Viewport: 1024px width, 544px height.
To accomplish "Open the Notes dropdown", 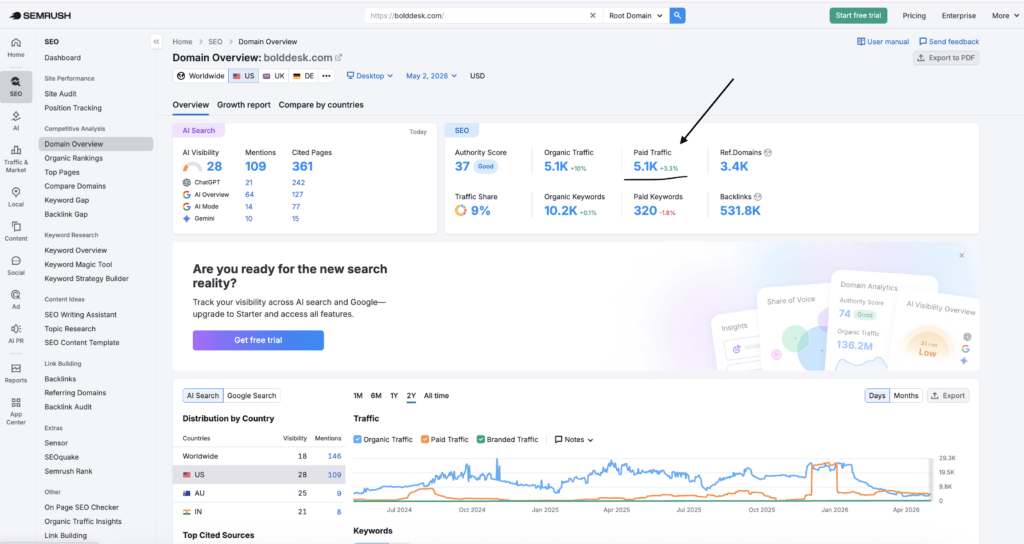I will (573, 440).
